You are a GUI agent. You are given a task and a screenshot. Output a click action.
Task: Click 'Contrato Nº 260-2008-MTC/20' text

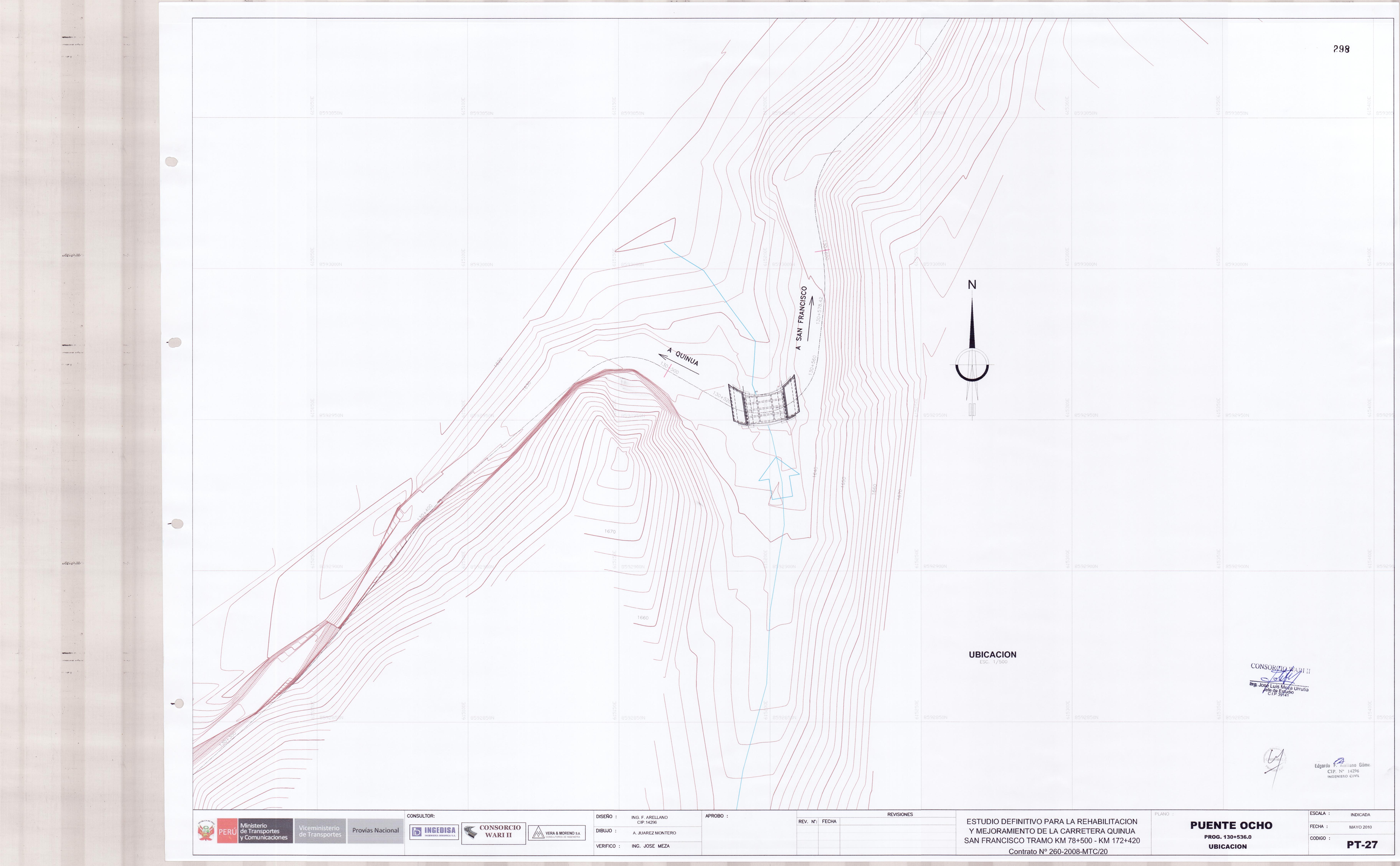click(x=1058, y=852)
